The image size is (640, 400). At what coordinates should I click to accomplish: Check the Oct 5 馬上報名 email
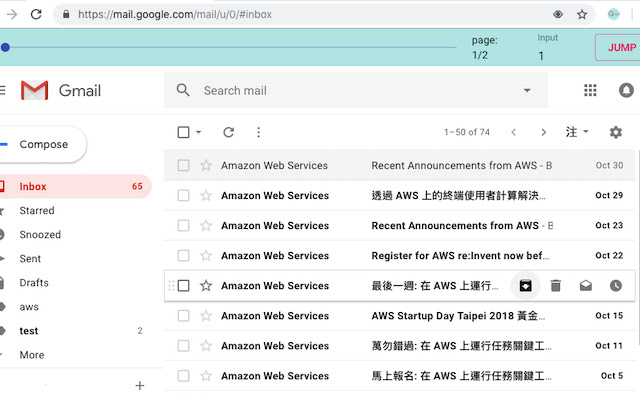click(183, 376)
